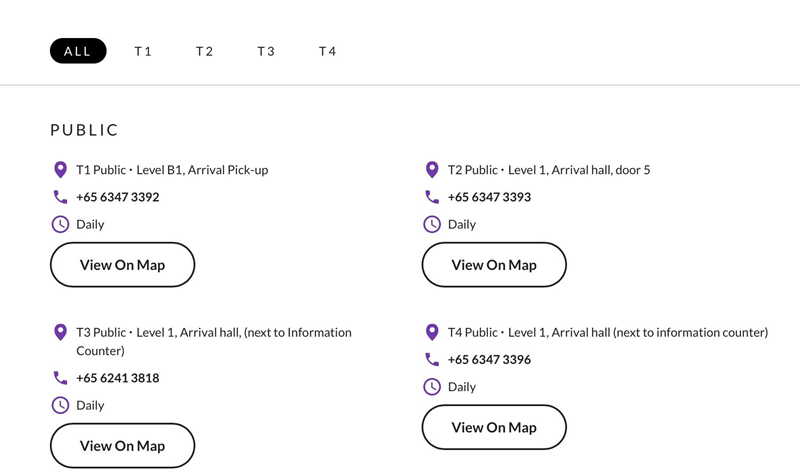
Task: Switch to the T2 terminal tab
Action: pyautogui.click(x=205, y=51)
